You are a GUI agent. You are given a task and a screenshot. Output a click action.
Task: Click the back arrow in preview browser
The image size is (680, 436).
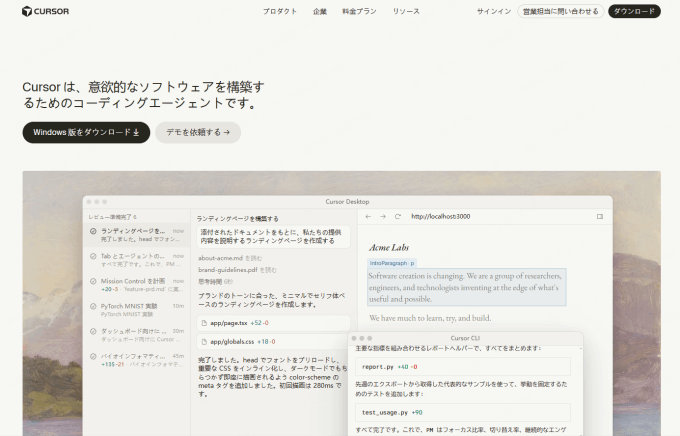[368, 216]
